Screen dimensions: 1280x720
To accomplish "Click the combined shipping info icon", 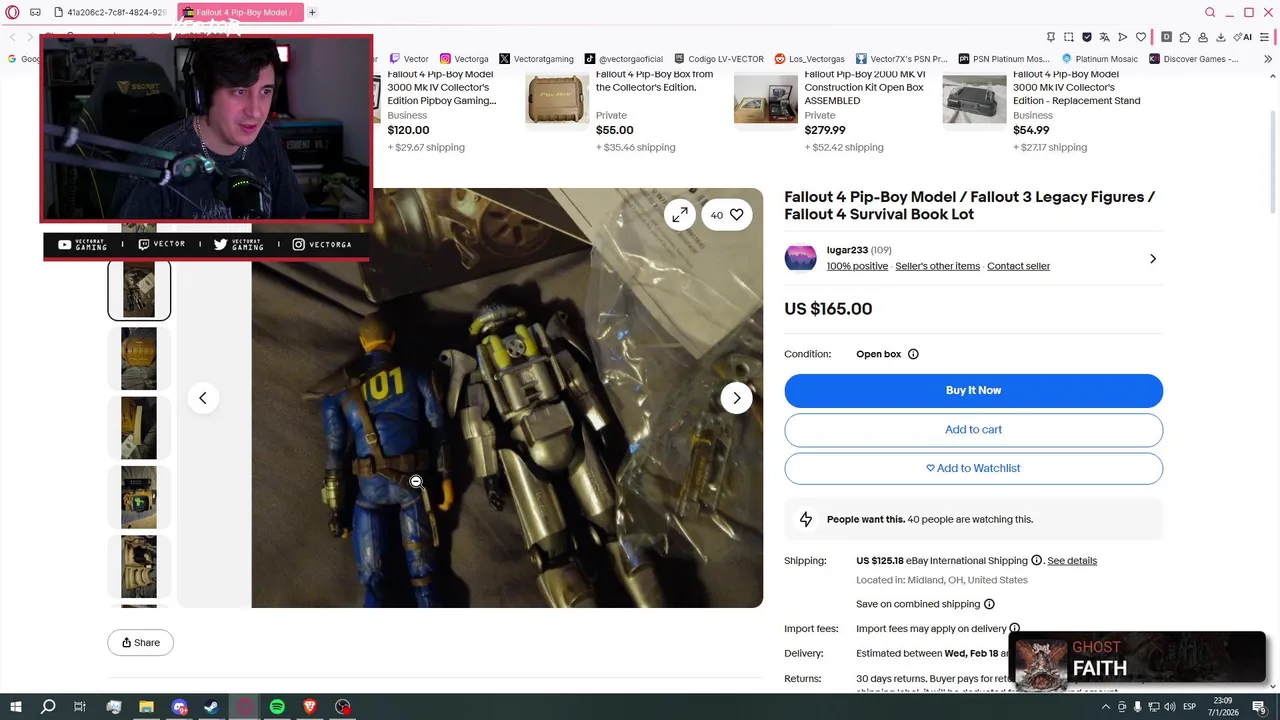I will tap(989, 604).
